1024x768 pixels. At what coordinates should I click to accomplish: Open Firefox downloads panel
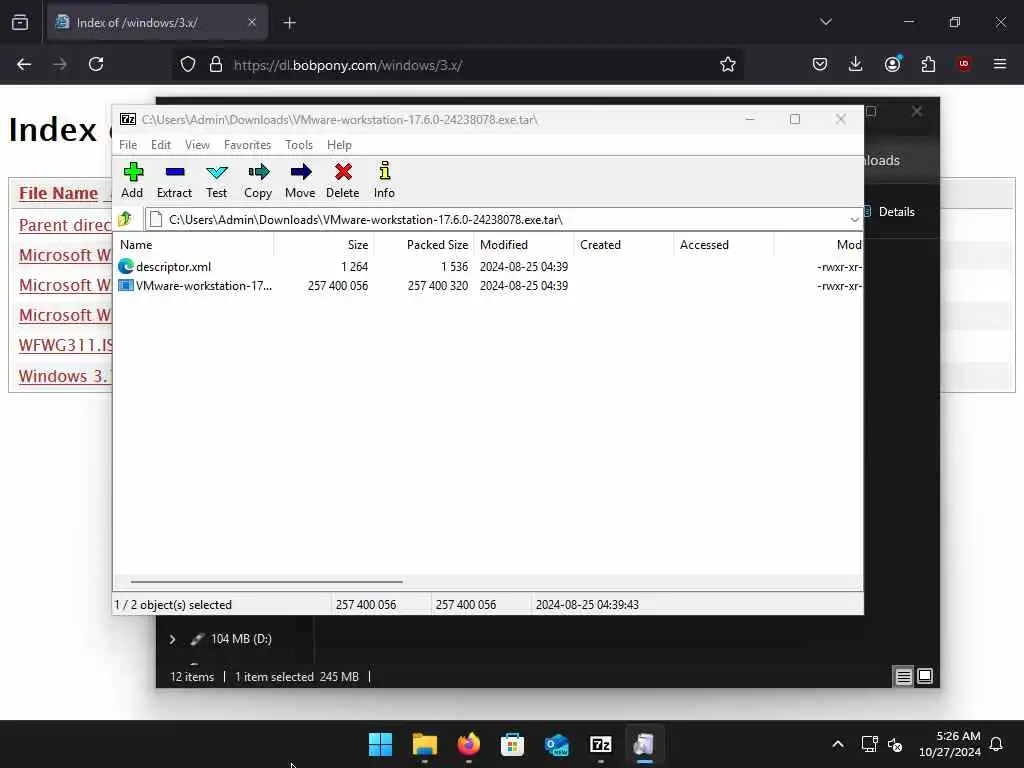(x=856, y=64)
